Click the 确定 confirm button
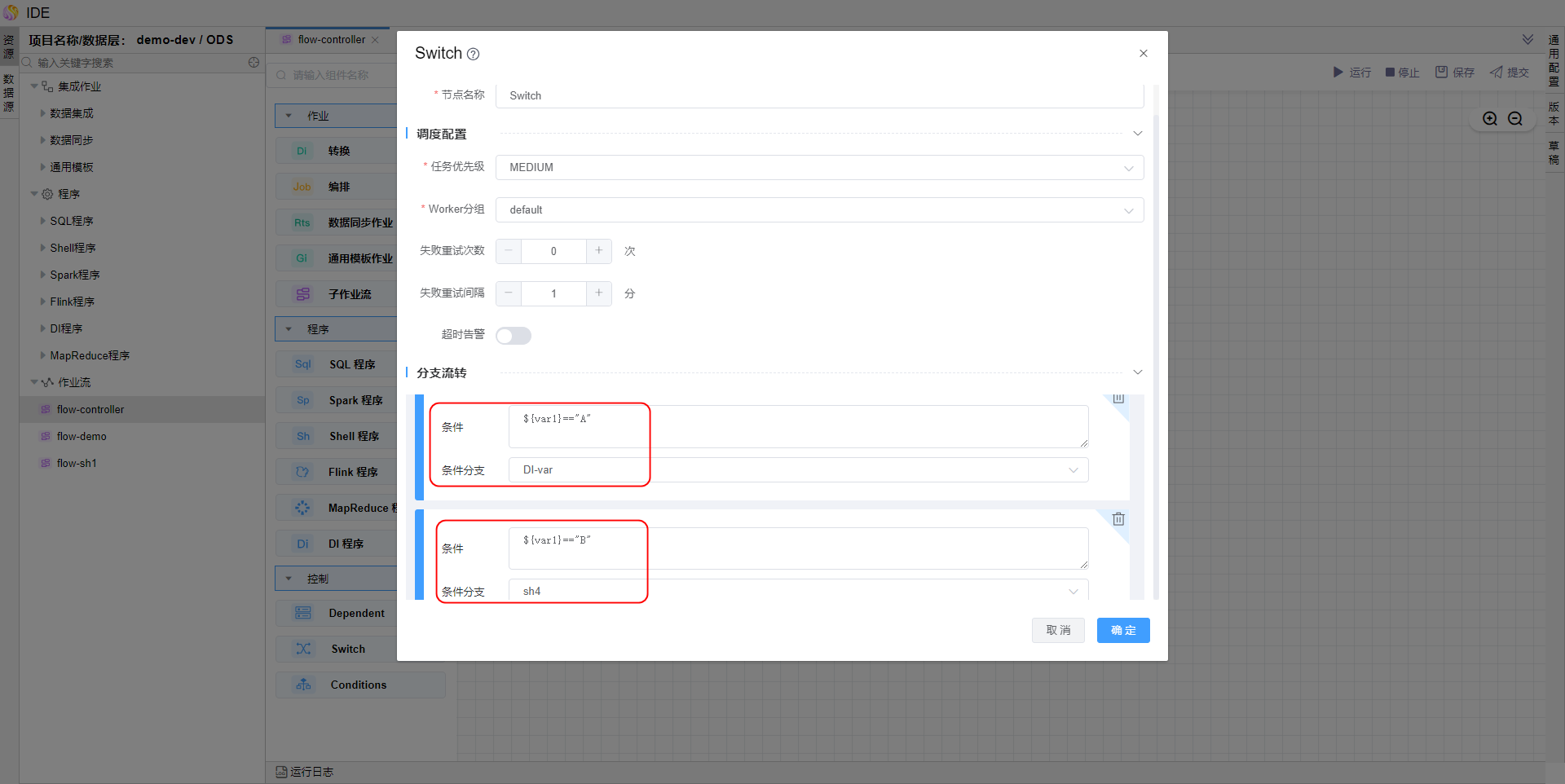 [1122, 630]
